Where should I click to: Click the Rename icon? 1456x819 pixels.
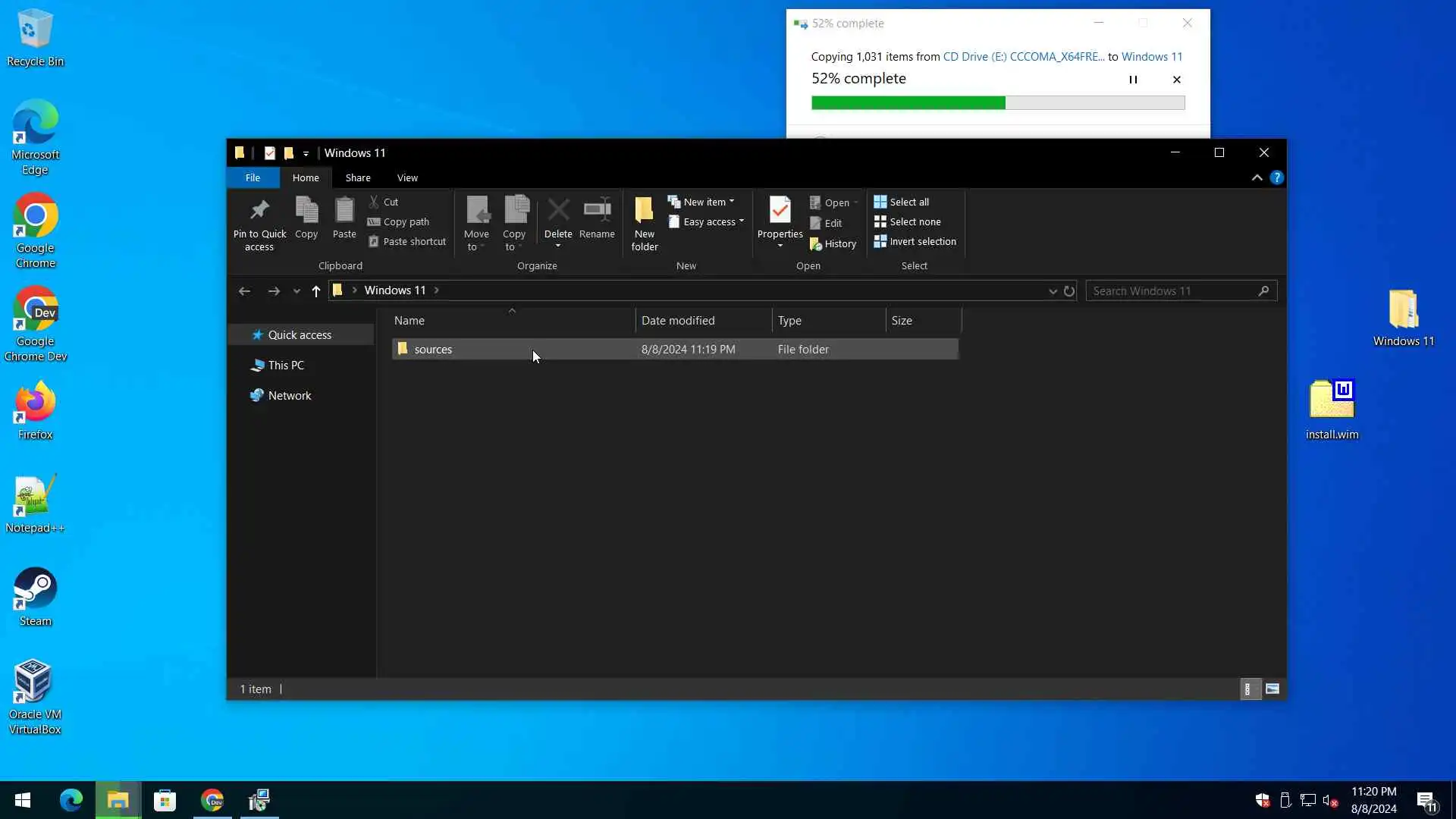(x=597, y=211)
